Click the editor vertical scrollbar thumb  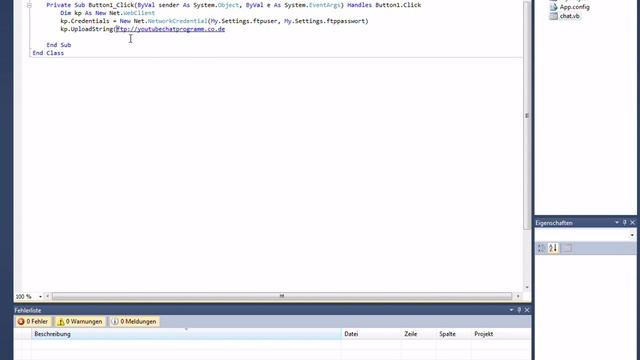tap(527, 116)
